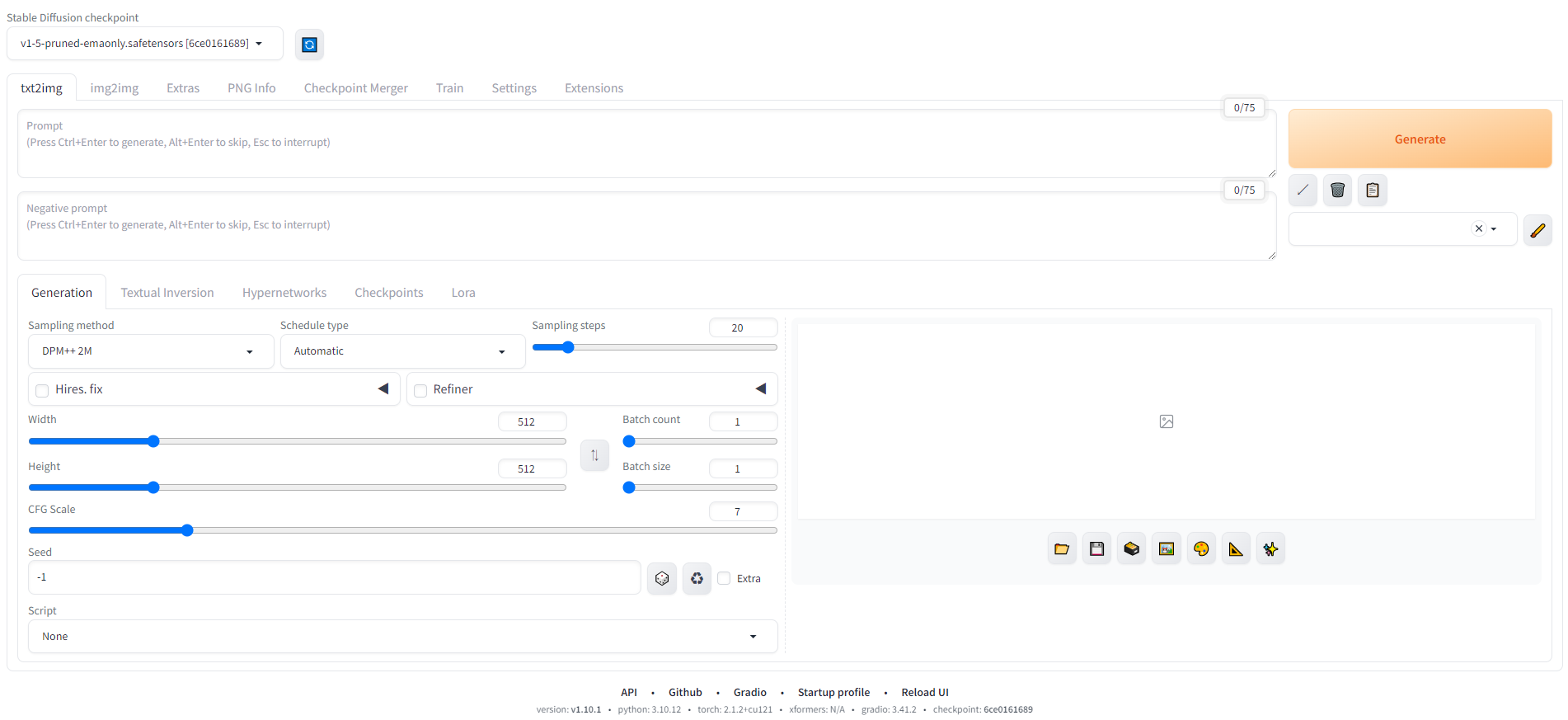The height and width of the screenshot is (720, 1568).
Task: Enable the Refiner checkbox
Action: pyautogui.click(x=420, y=390)
